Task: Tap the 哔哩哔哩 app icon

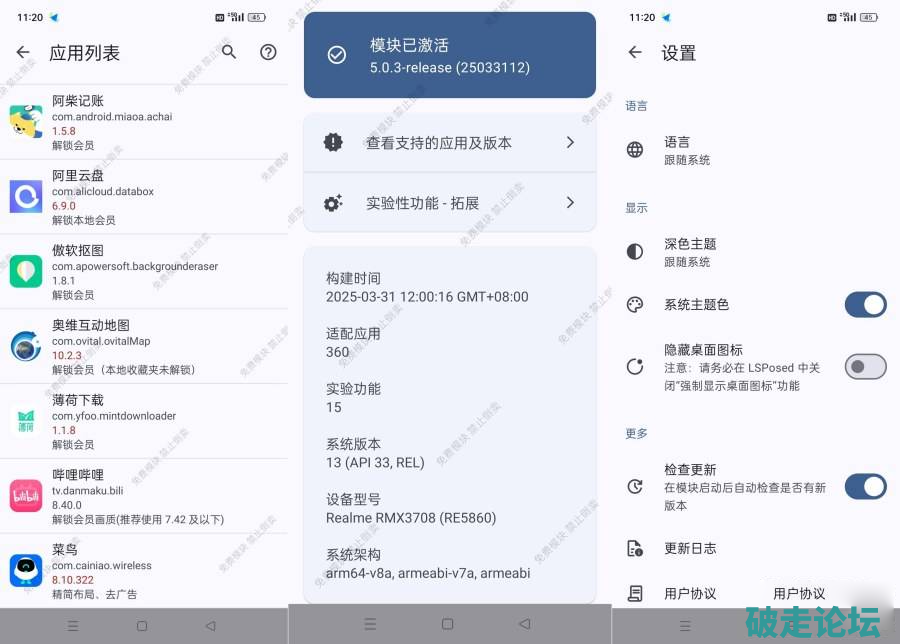Action: click(26, 496)
